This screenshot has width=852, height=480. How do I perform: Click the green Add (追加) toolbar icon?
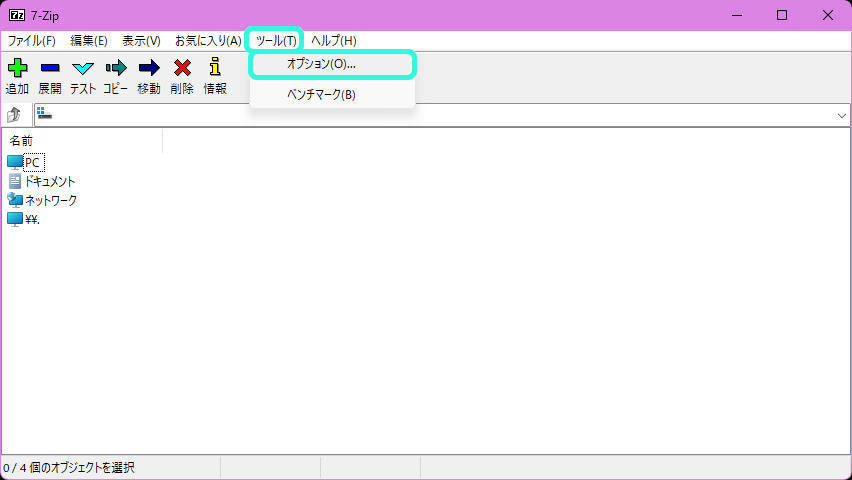click(17, 68)
